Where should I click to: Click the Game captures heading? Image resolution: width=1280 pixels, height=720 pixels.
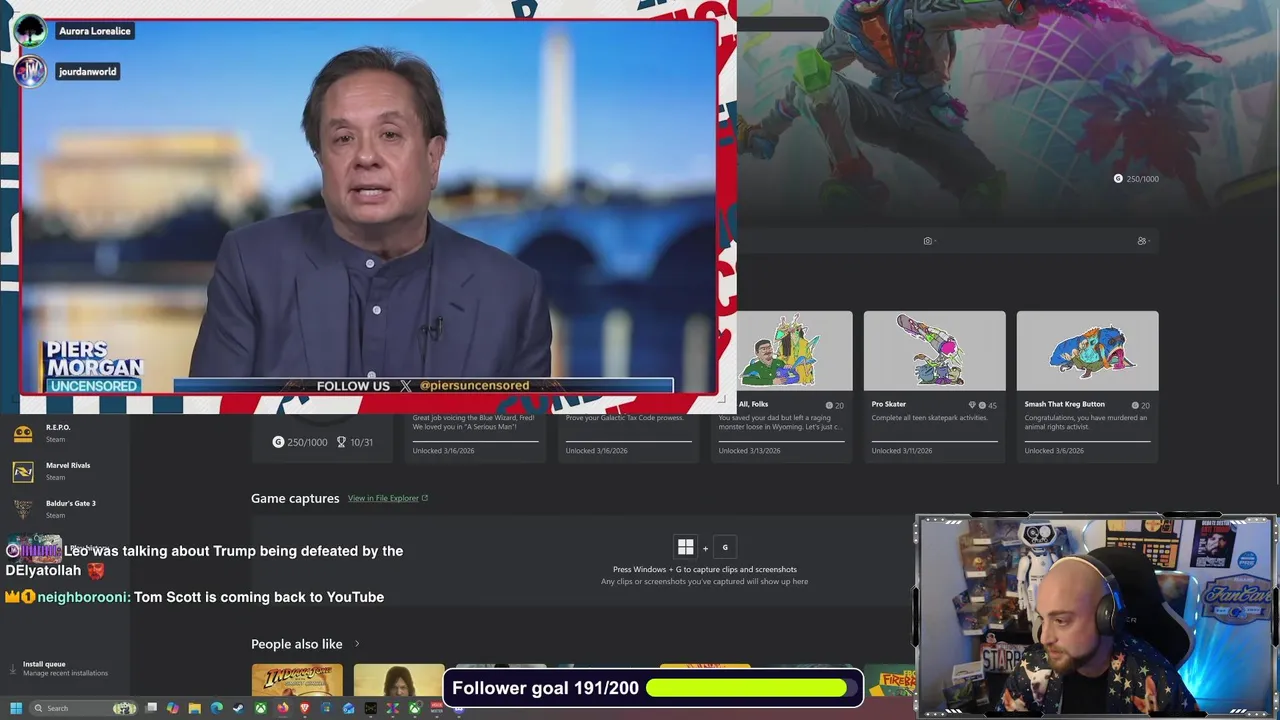[295, 498]
